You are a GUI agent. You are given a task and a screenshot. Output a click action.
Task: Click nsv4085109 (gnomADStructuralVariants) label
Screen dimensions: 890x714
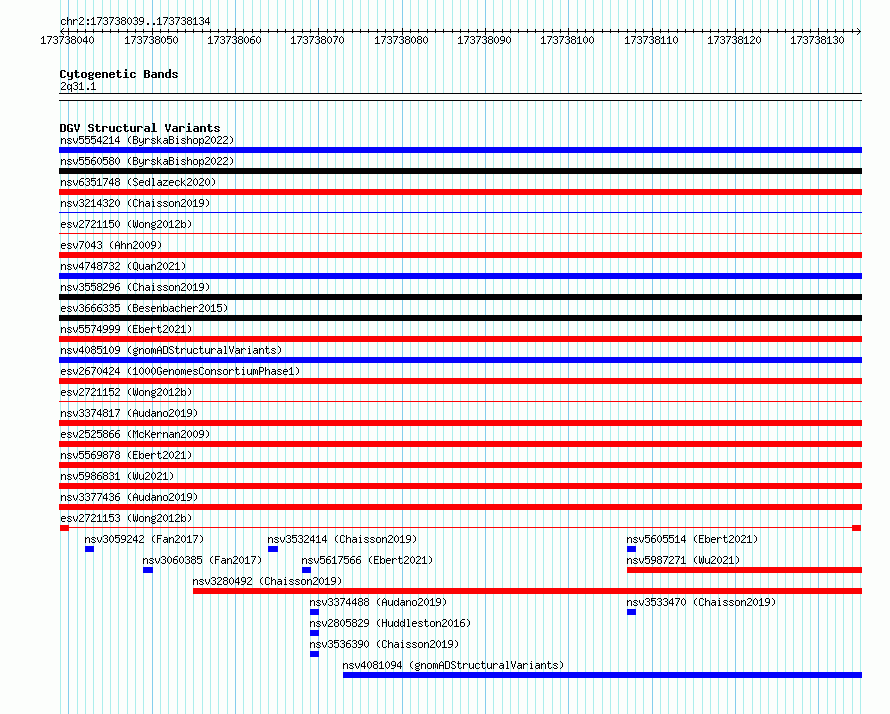(171, 350)
